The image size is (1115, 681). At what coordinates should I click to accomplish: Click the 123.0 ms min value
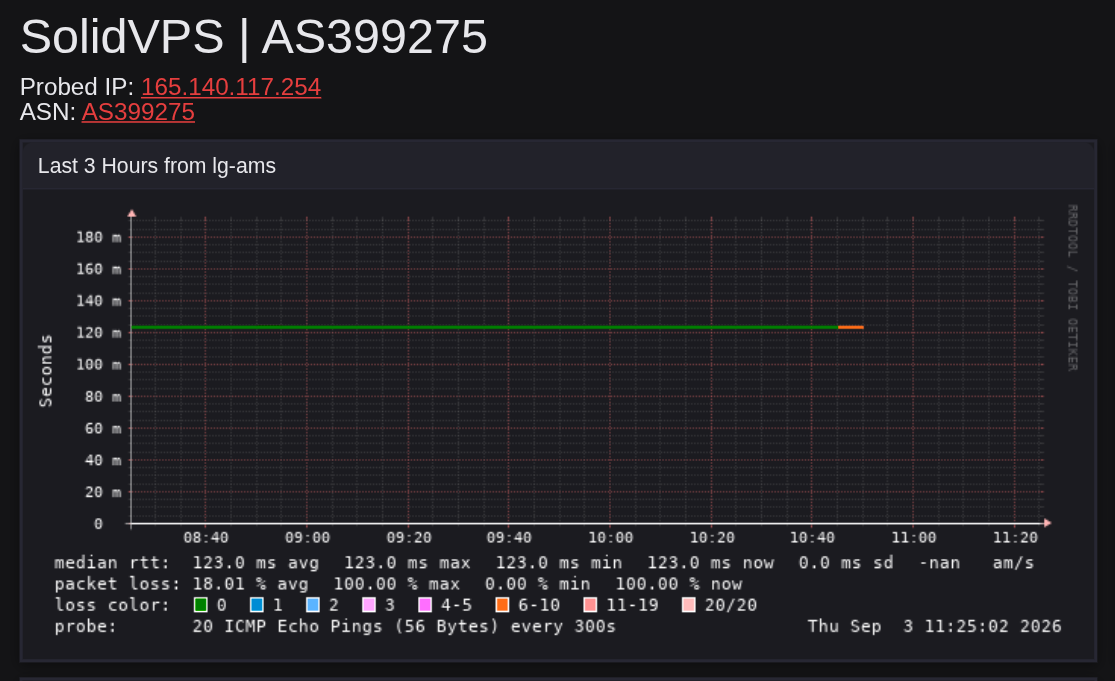pyautogui.click(x=559, y=563)
